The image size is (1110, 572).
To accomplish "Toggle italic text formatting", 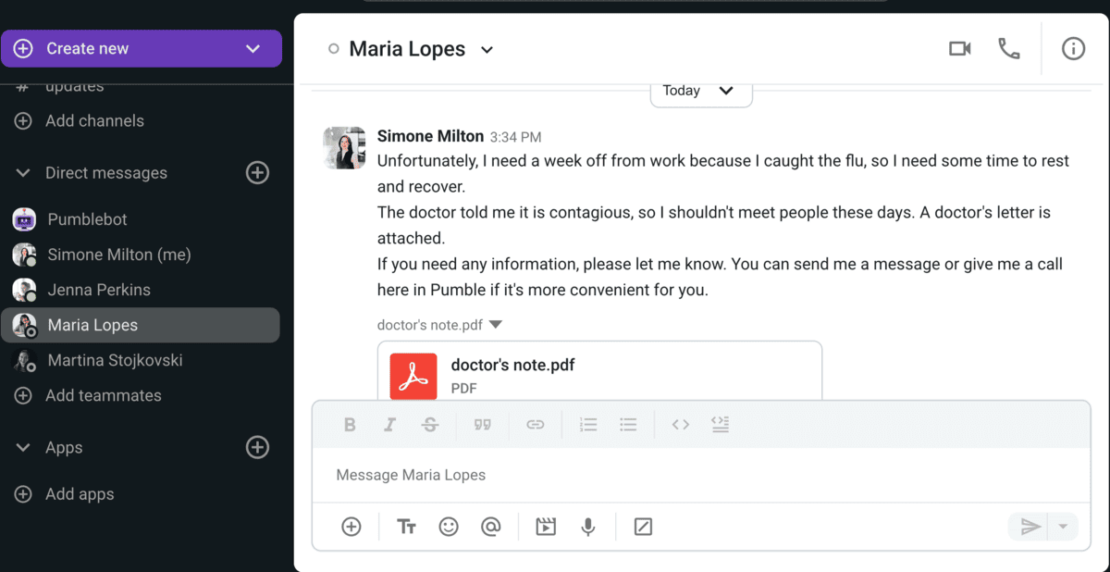I will pyautogui.click(x=390, y=425).
